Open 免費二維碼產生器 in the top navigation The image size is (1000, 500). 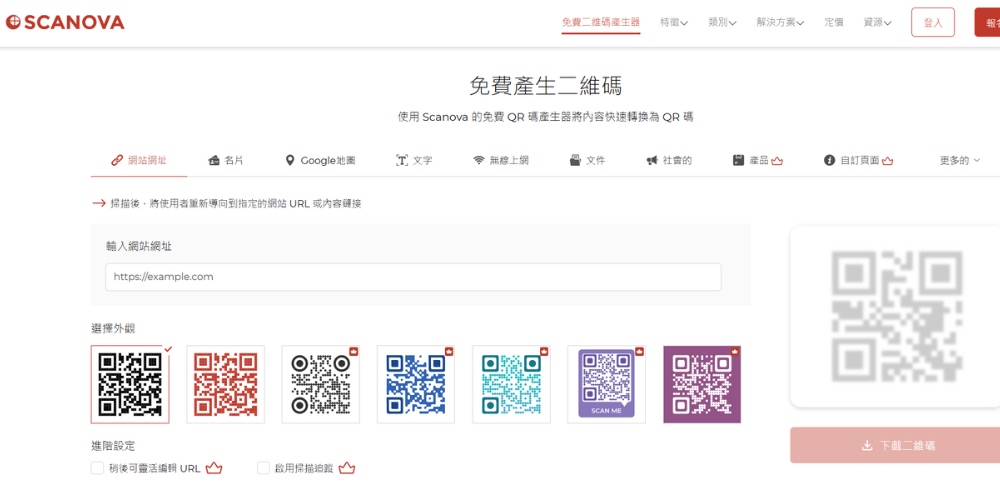(x=601, y=22)
